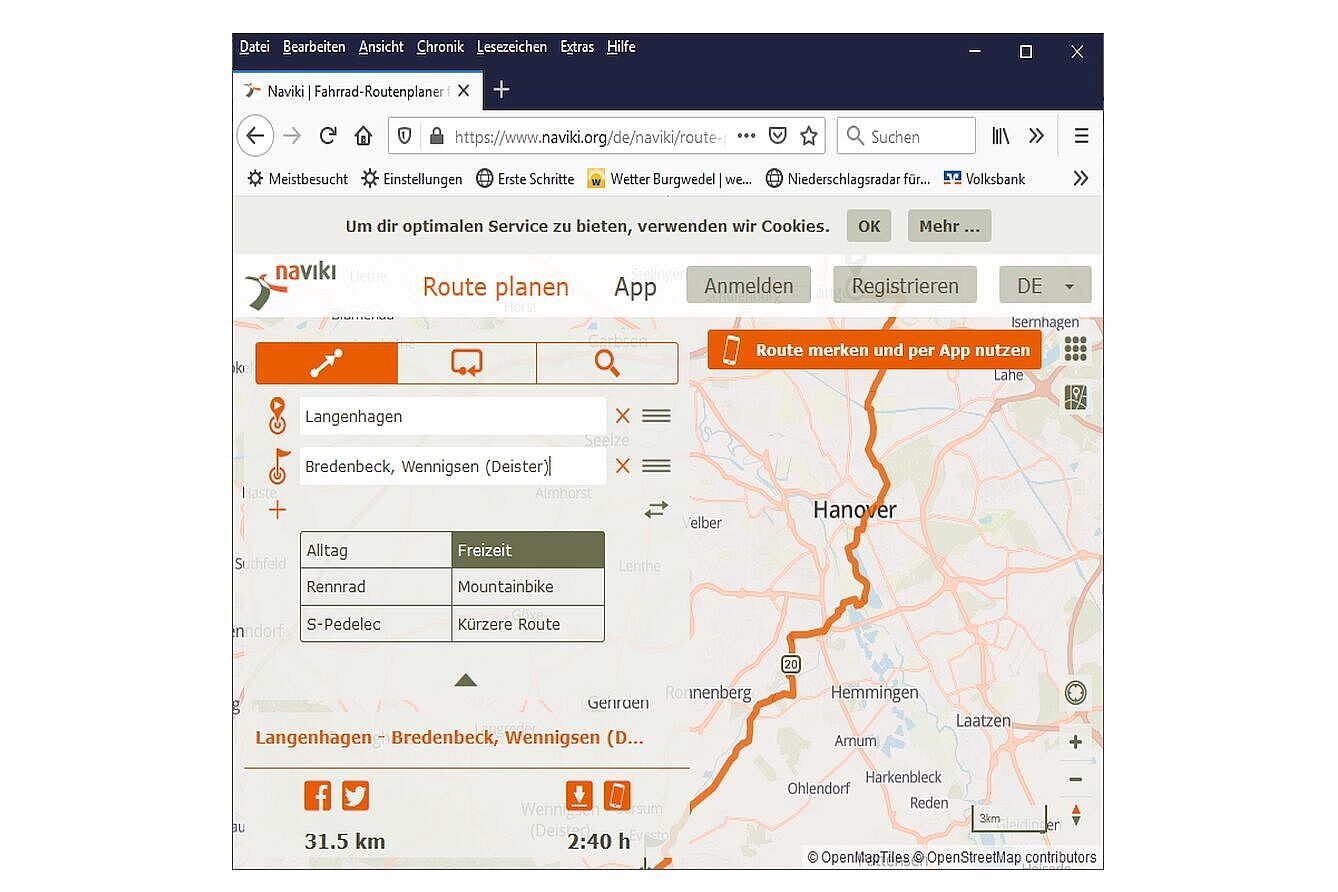Open a new browser tab
This screenshot has width=1338, height=892.
pyautogui.click(x=502, y=90)
